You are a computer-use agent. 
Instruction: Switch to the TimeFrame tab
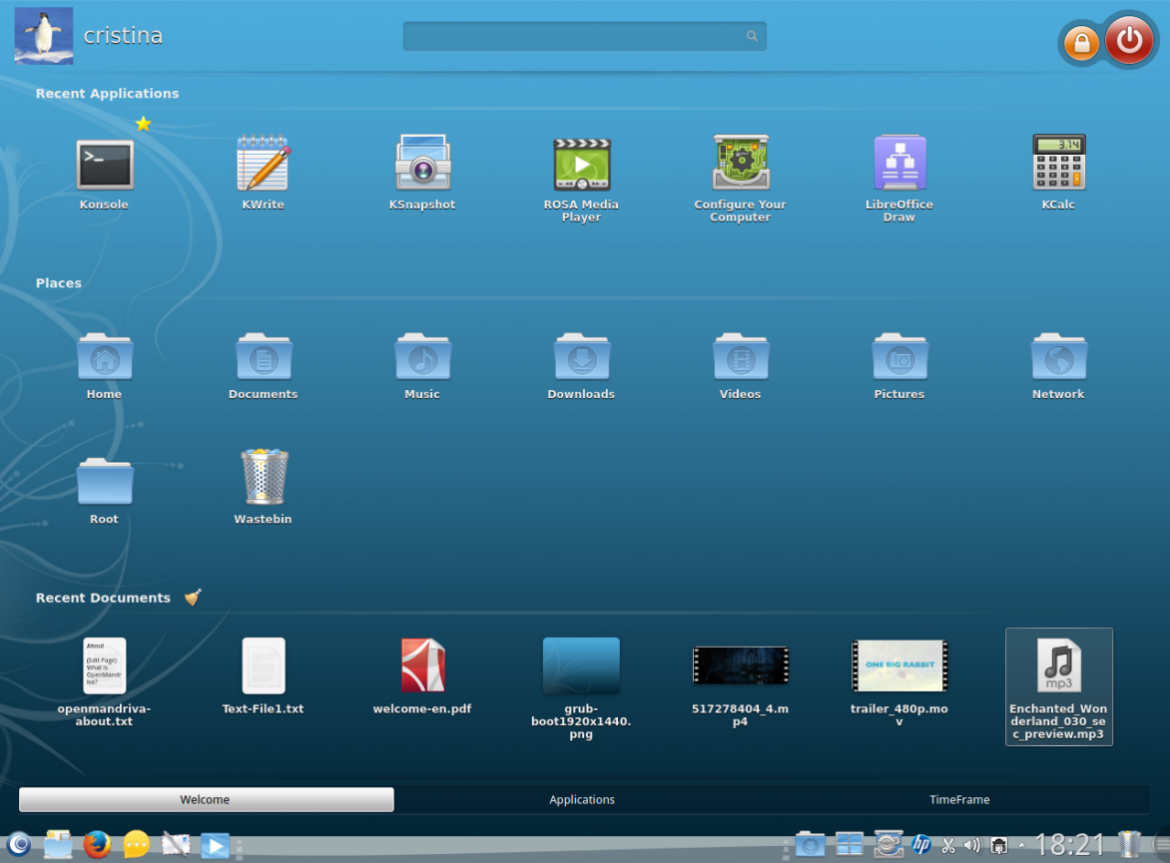click(959, 800)
